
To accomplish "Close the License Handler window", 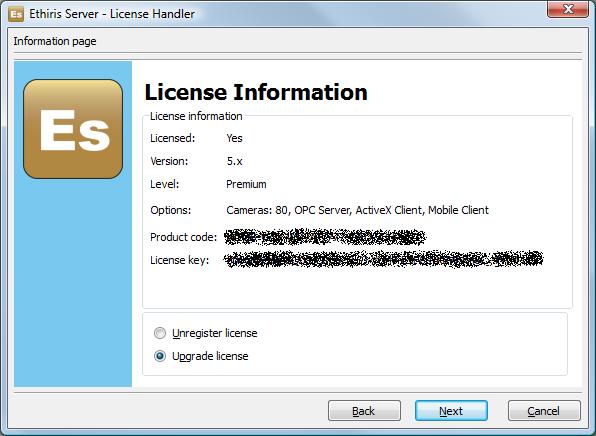I will [568, 9].
